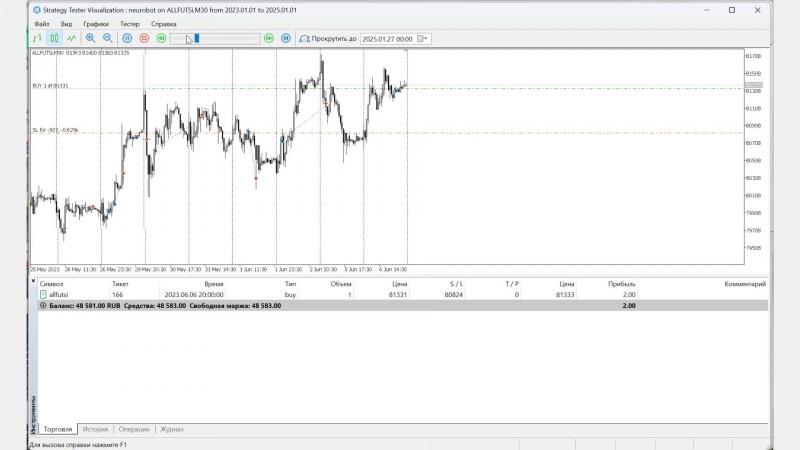Expand the balance summary row plus icon
Viewport: 800px width, 450px height.
[43, 306]
